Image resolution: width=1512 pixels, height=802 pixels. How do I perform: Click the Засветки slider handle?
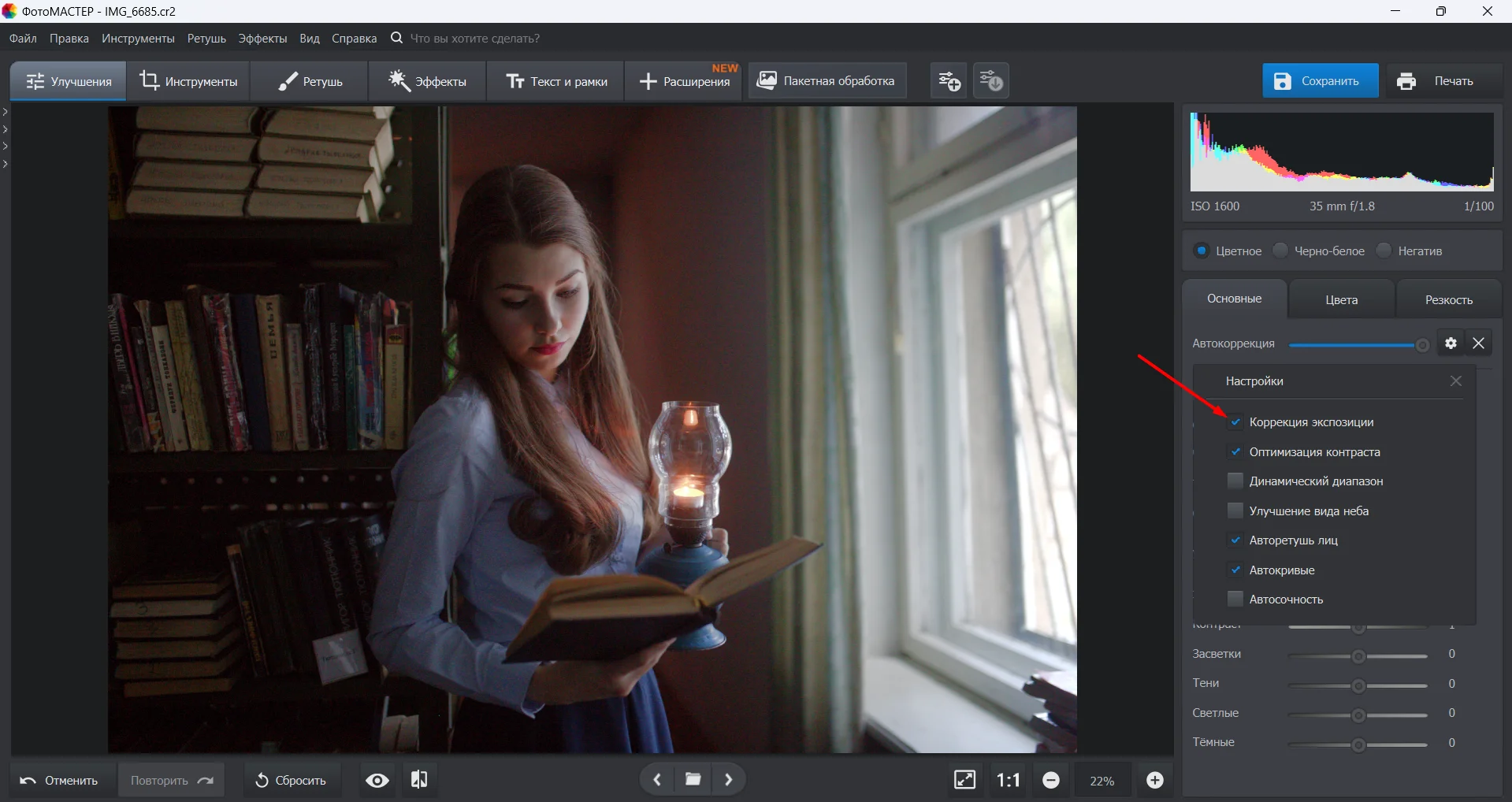pos(1358,656)
